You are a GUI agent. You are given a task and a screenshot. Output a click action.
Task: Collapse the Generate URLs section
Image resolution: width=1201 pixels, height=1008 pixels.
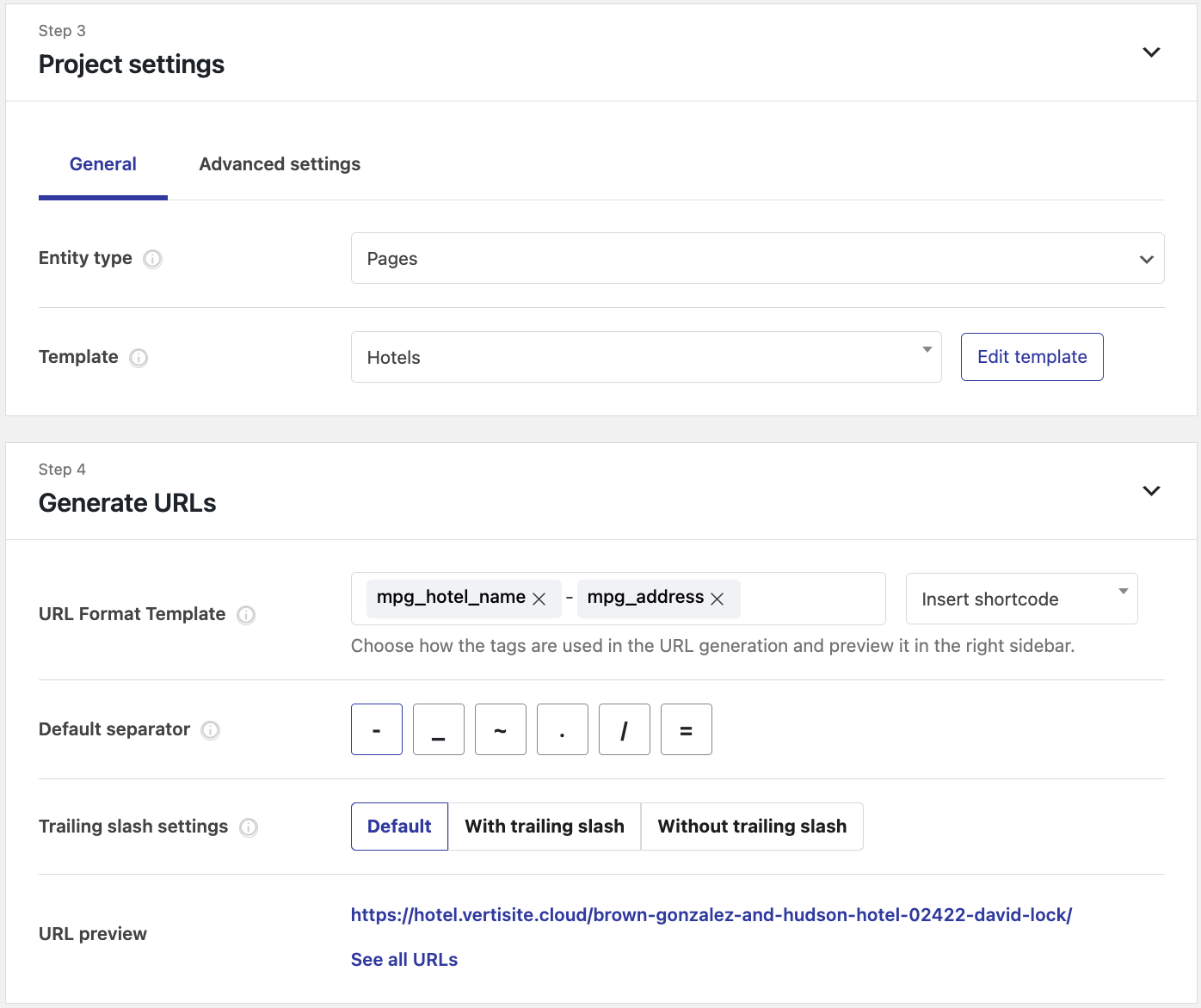pos(1150,491)
